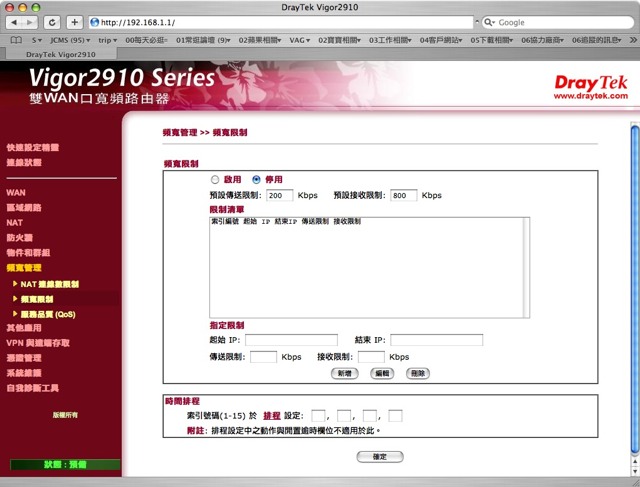This screenshot has width=640, height=487.
Task: Open the WAN sidebar menu
Action: 16,193
